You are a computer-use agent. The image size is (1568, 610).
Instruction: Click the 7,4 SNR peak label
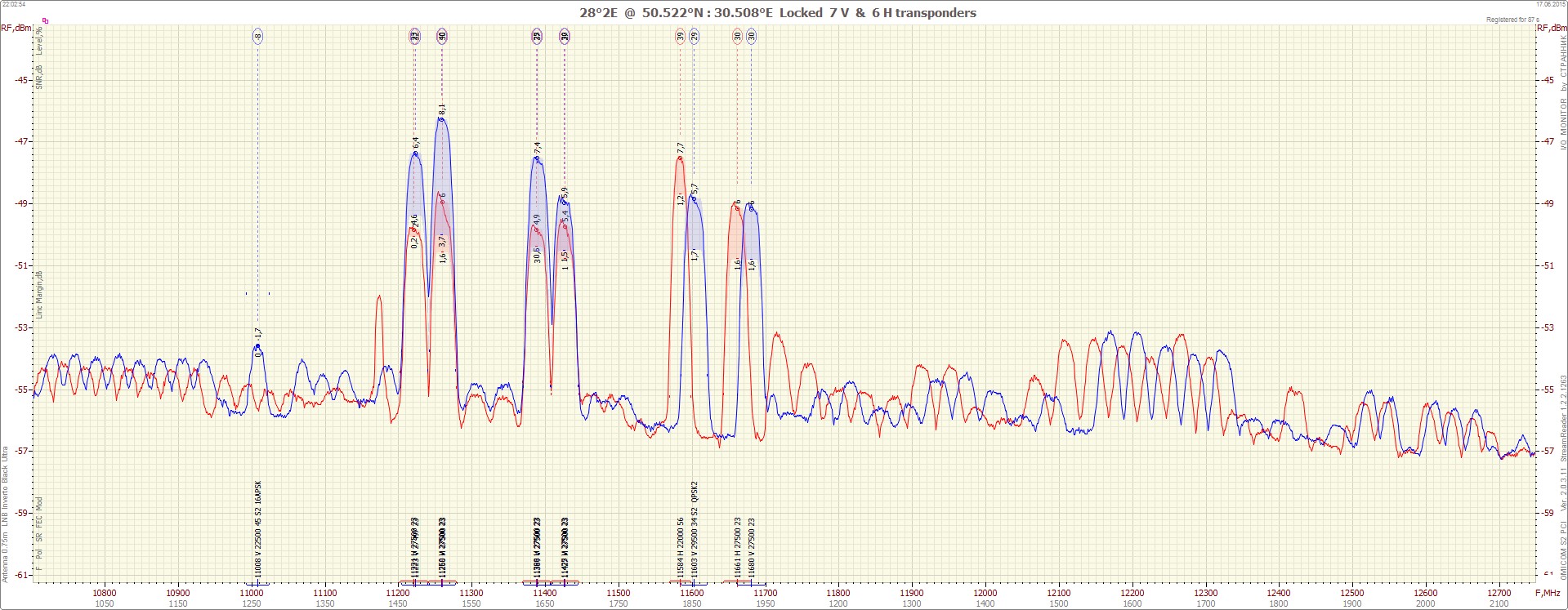[537, 148]
